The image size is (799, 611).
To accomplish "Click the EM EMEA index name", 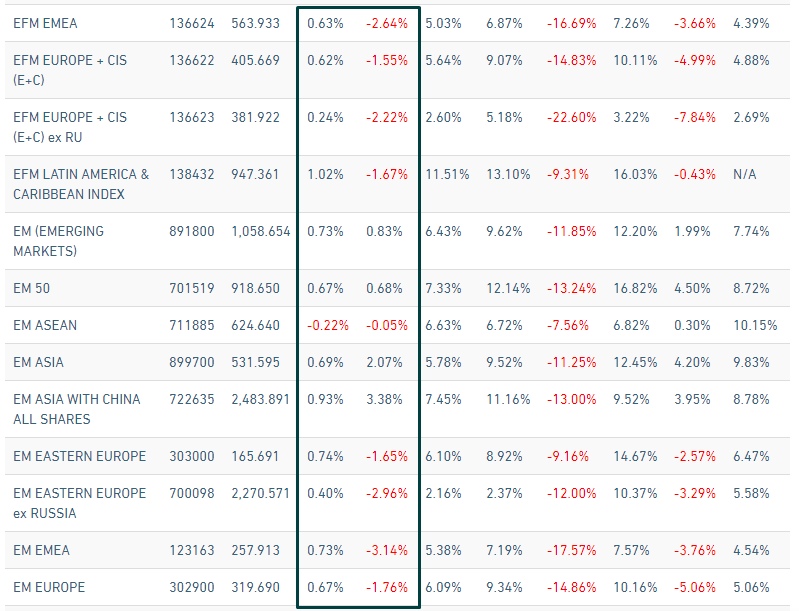I will pos(41,550).
